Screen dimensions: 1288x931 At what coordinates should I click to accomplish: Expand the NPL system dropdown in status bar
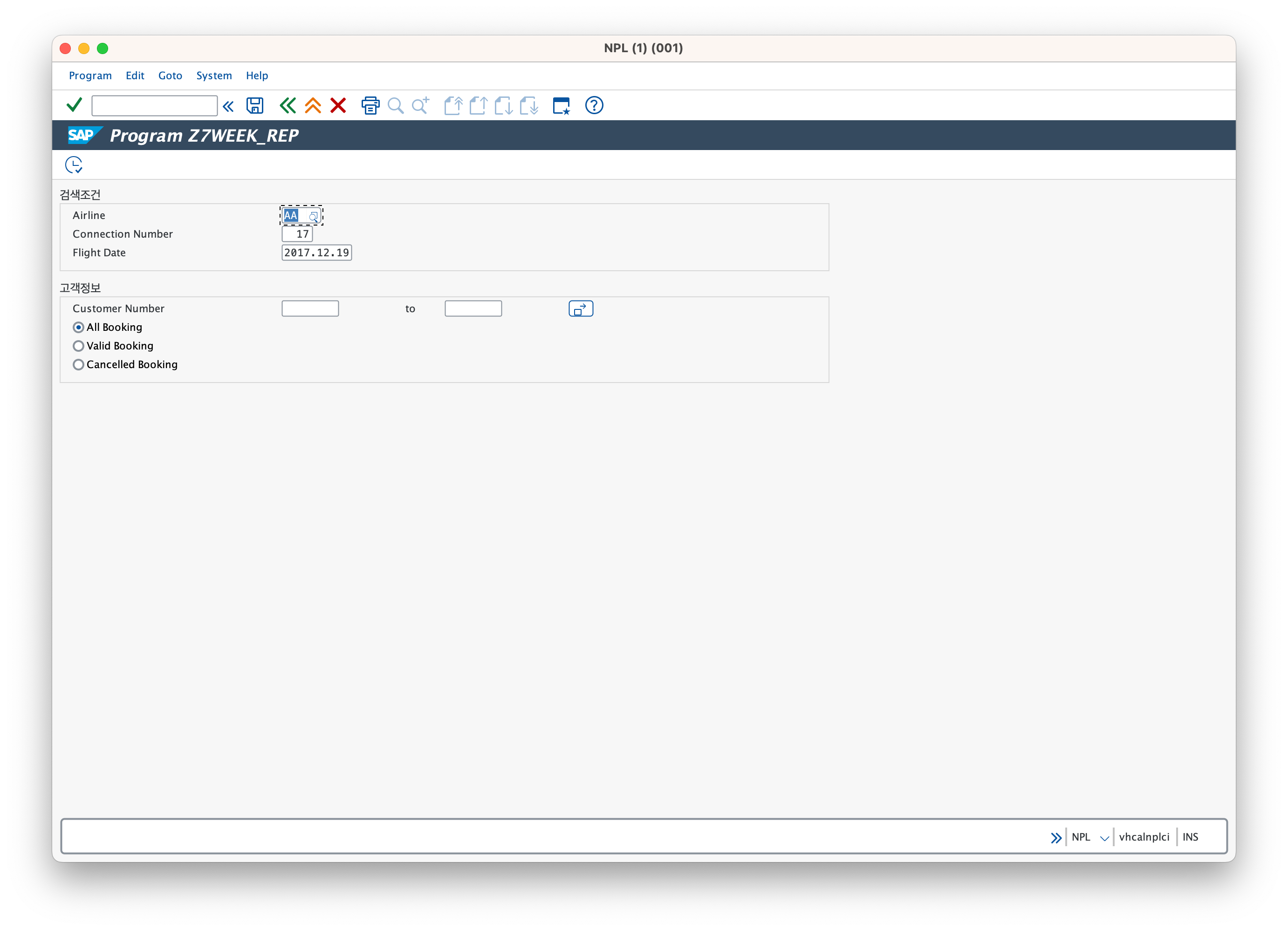click(1104, 837)
